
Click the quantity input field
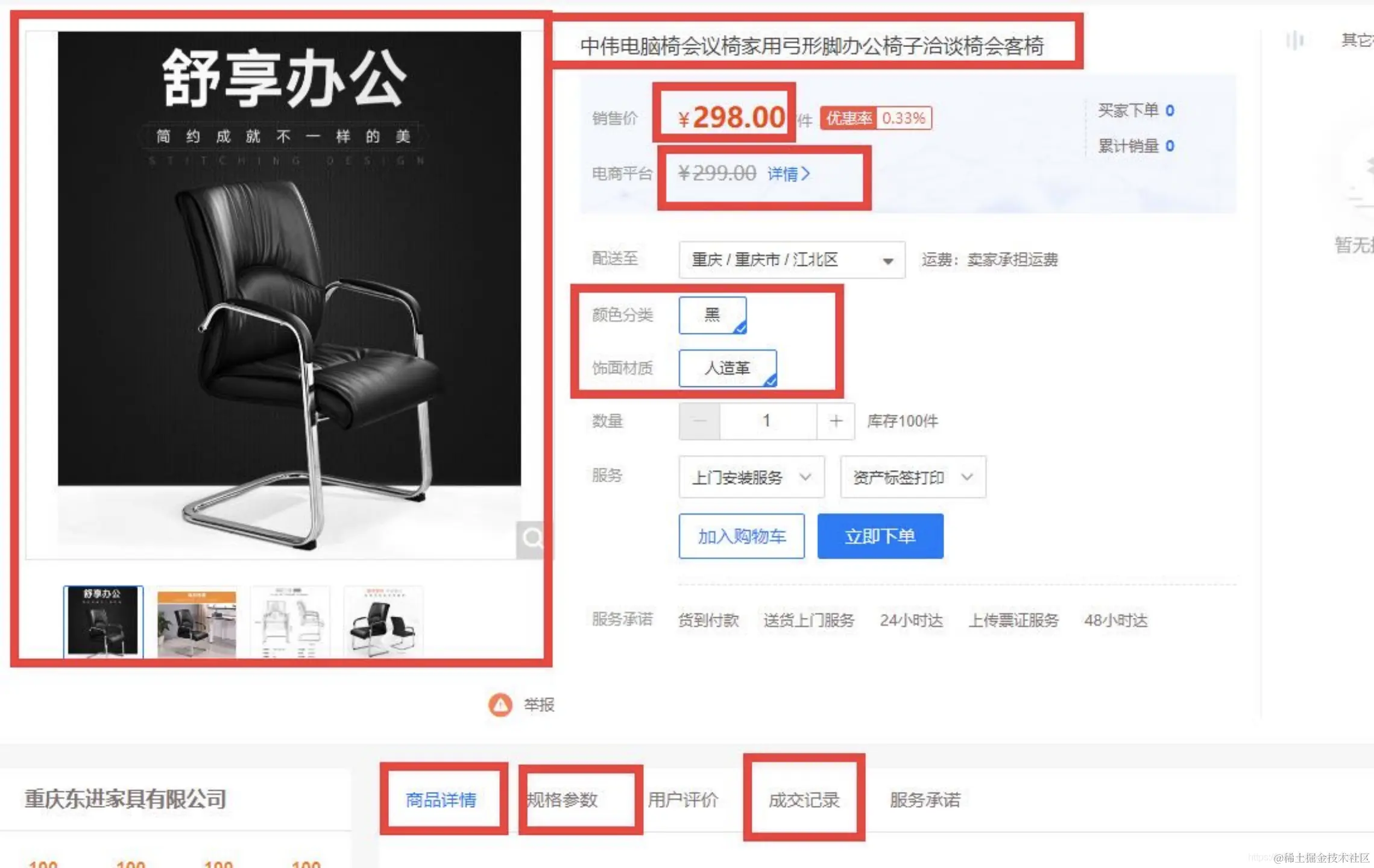tap(767, 421)
